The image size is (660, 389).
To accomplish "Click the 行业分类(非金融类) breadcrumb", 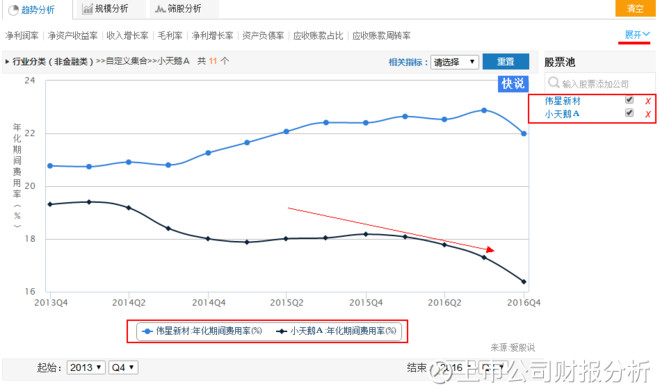I will point(53,61).
